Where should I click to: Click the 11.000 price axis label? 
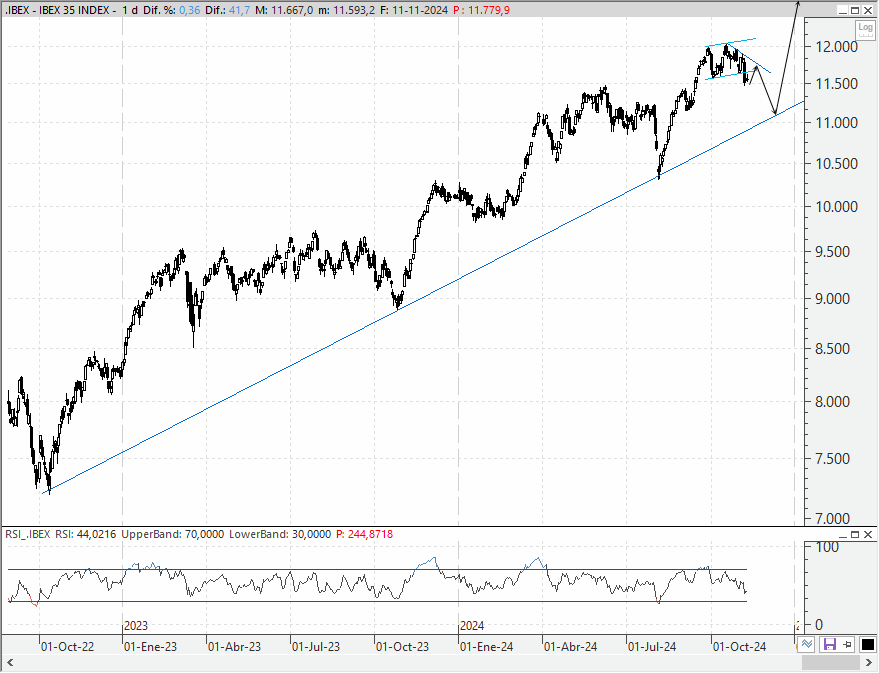pos(836,123)
